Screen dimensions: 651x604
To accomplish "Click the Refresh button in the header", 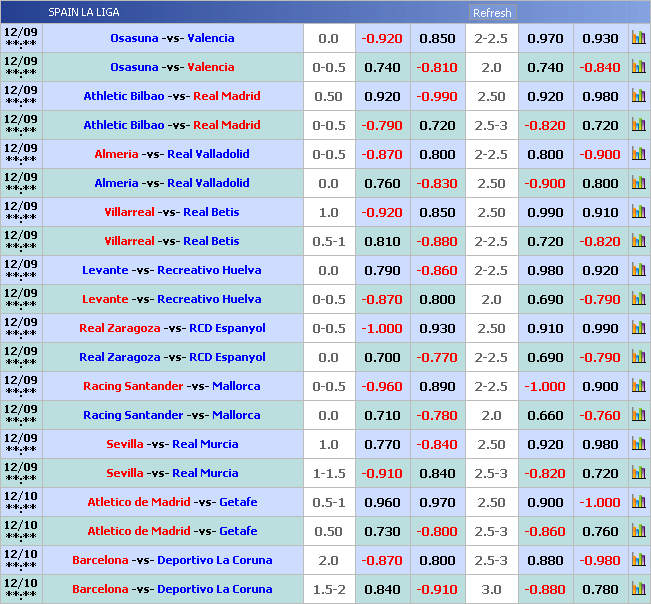I will coord(491,13).
